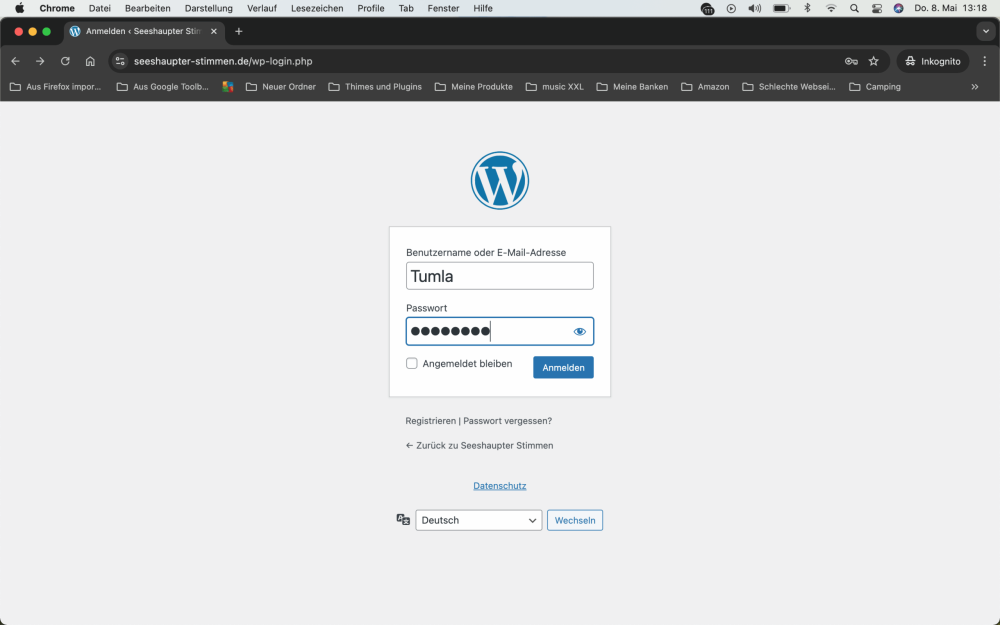Open the Thimes und Plugins bookmark folder
The height and width of the screenshot is (625, 1000).
[x=375, y=87]
